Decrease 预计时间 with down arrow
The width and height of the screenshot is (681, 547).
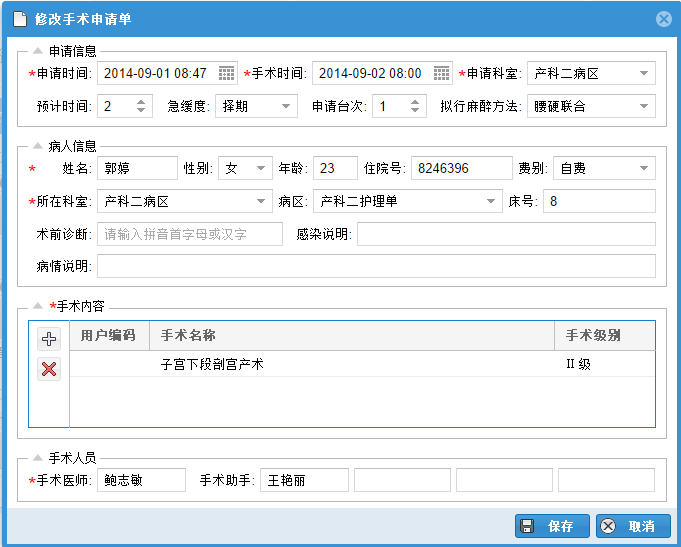pos(141,110)
